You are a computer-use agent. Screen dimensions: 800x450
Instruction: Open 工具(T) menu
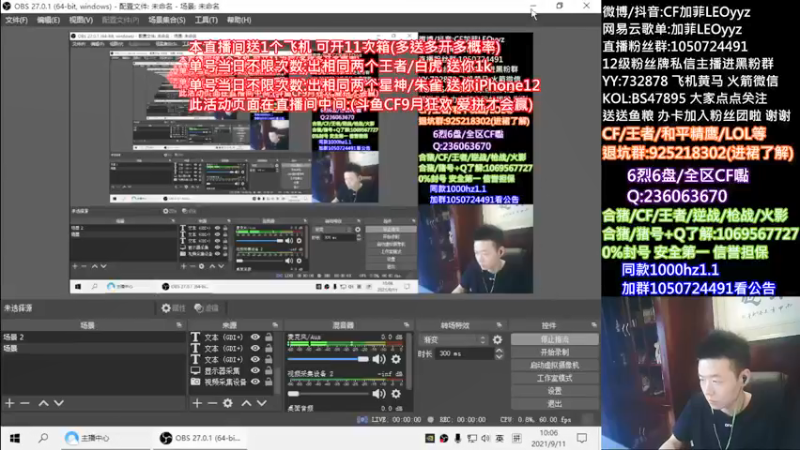click(206, 20)
